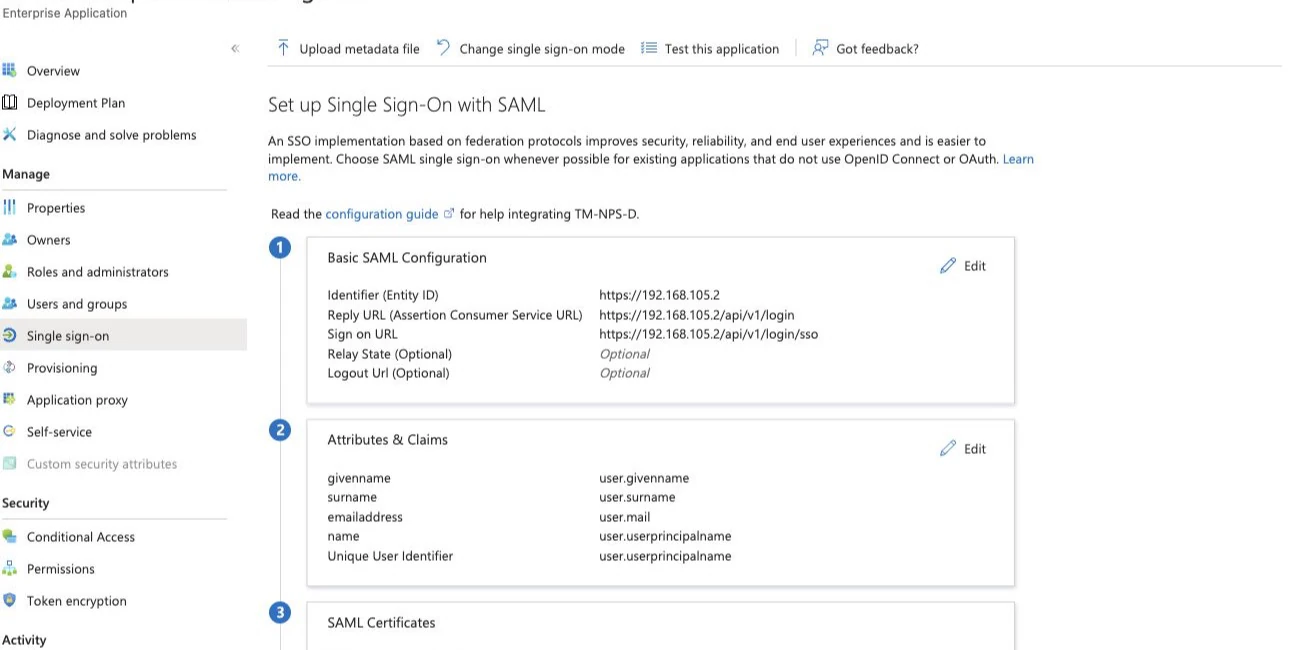Screen dimensions: 1302x650
Task: Click the Relay State Optional value
Action: (x=625, y=354)
